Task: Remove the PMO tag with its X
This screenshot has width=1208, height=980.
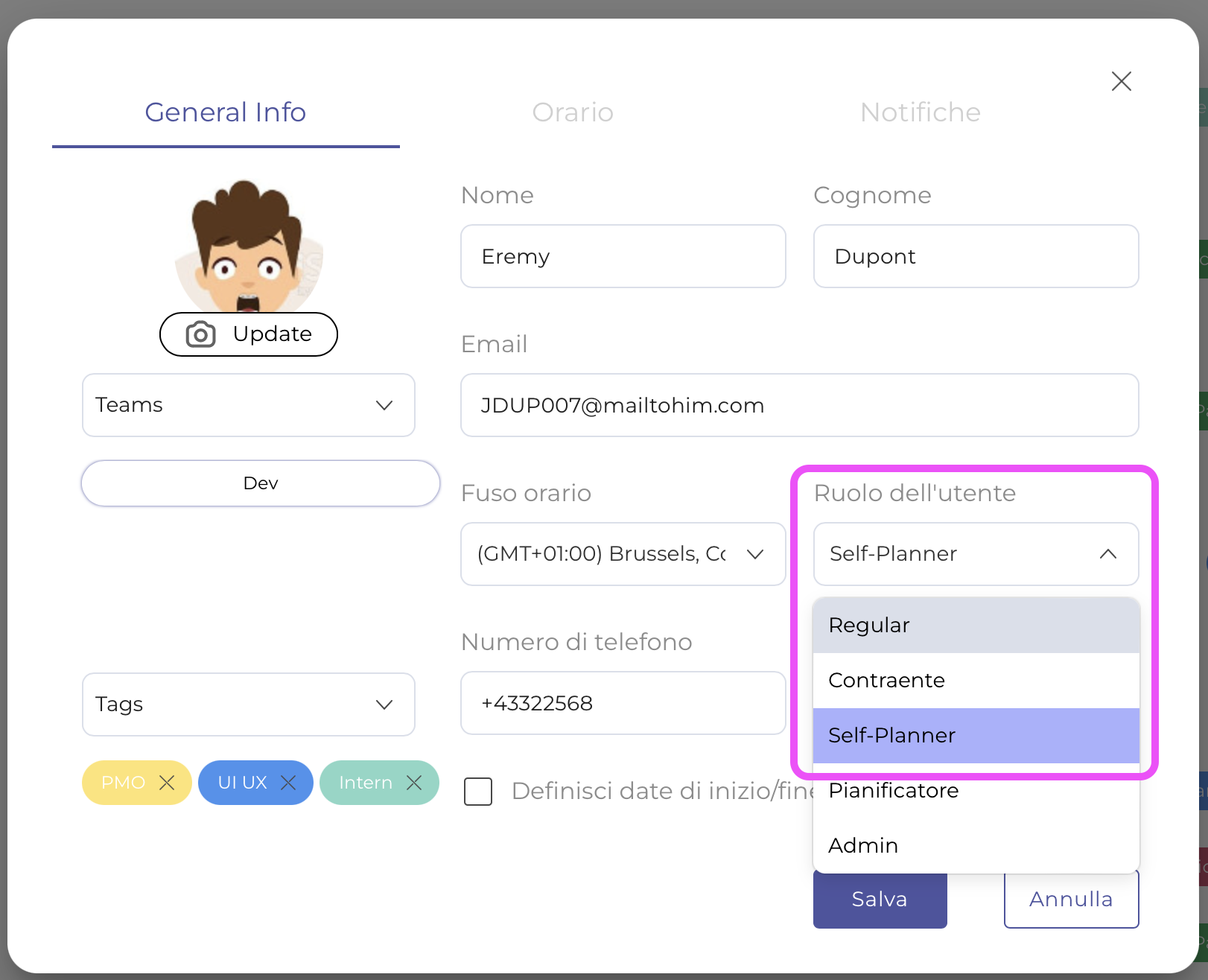Action: coord(167,783)
